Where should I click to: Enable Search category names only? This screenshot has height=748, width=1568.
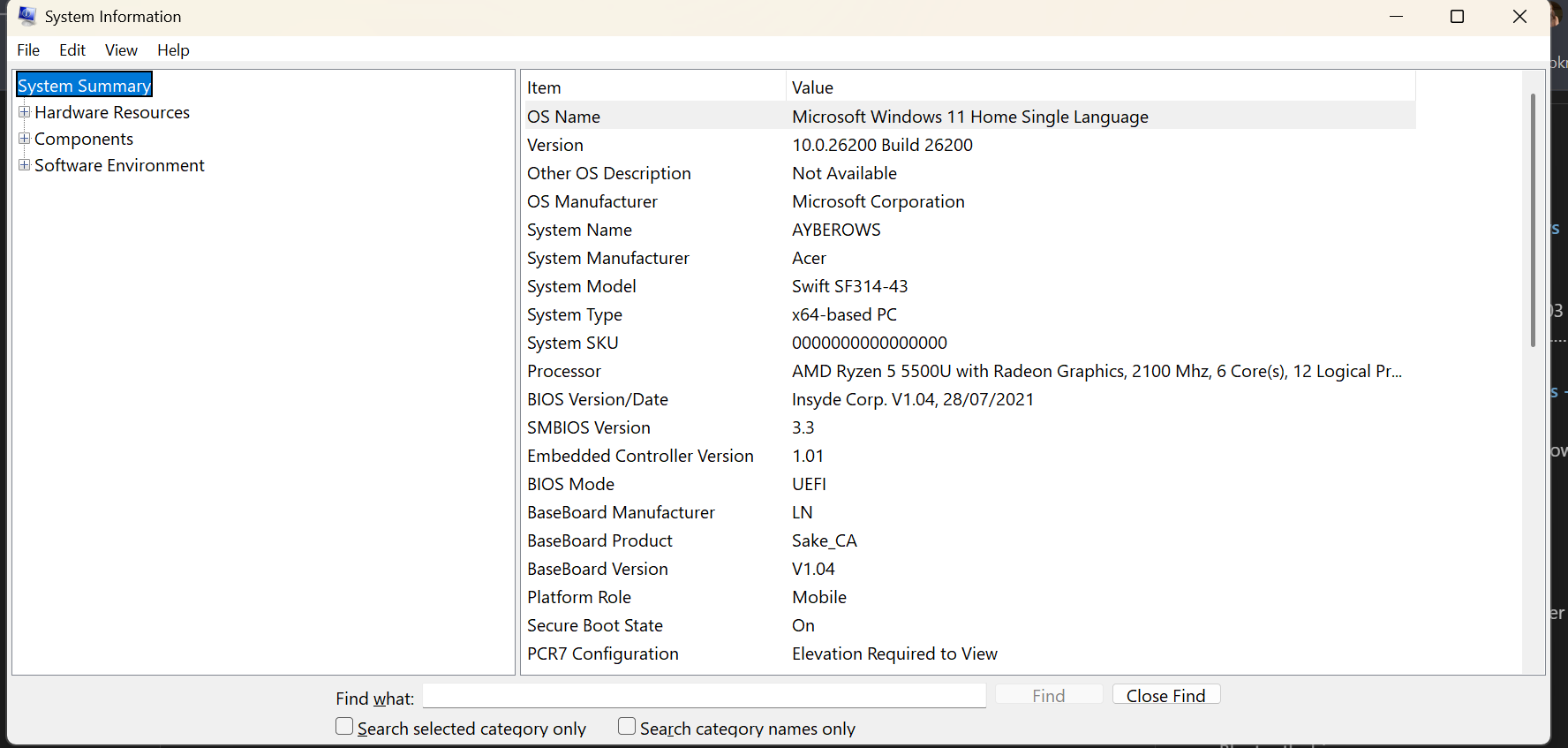tap(627, 727)
